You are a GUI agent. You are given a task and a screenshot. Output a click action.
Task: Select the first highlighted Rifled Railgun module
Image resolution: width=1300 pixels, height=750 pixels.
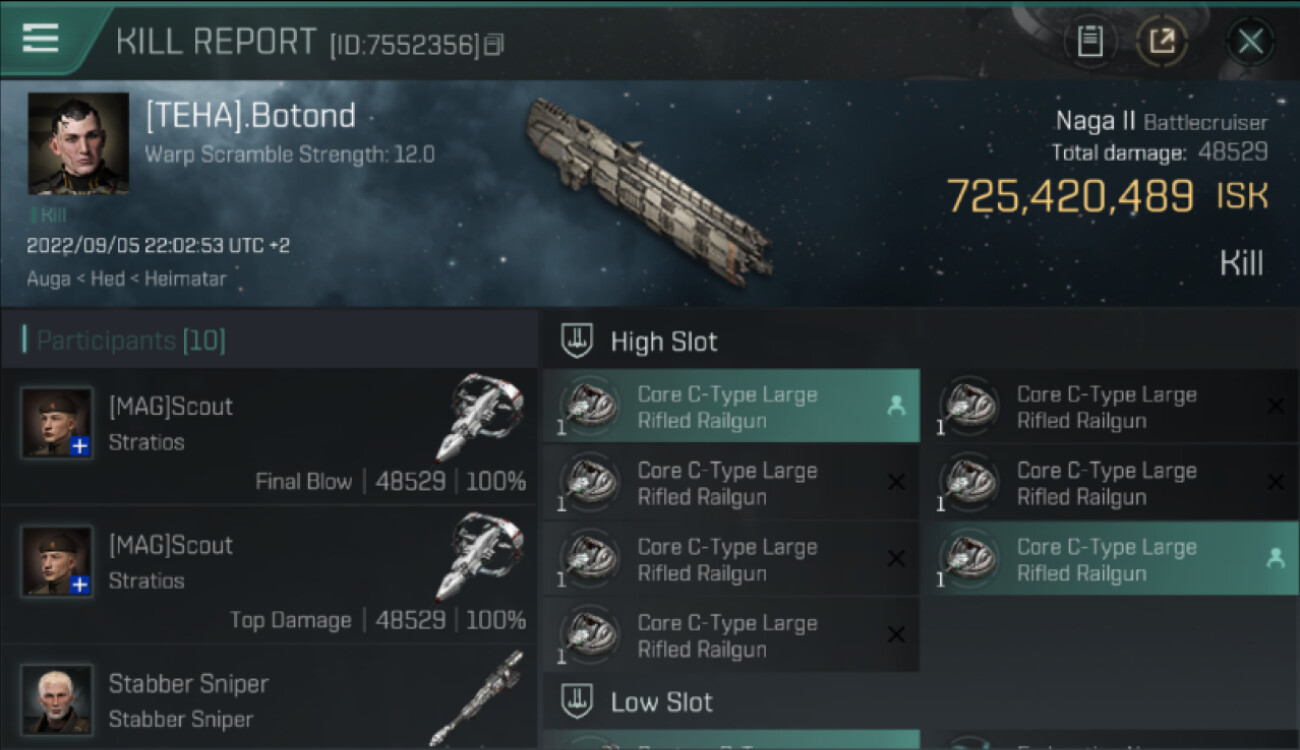730,407
